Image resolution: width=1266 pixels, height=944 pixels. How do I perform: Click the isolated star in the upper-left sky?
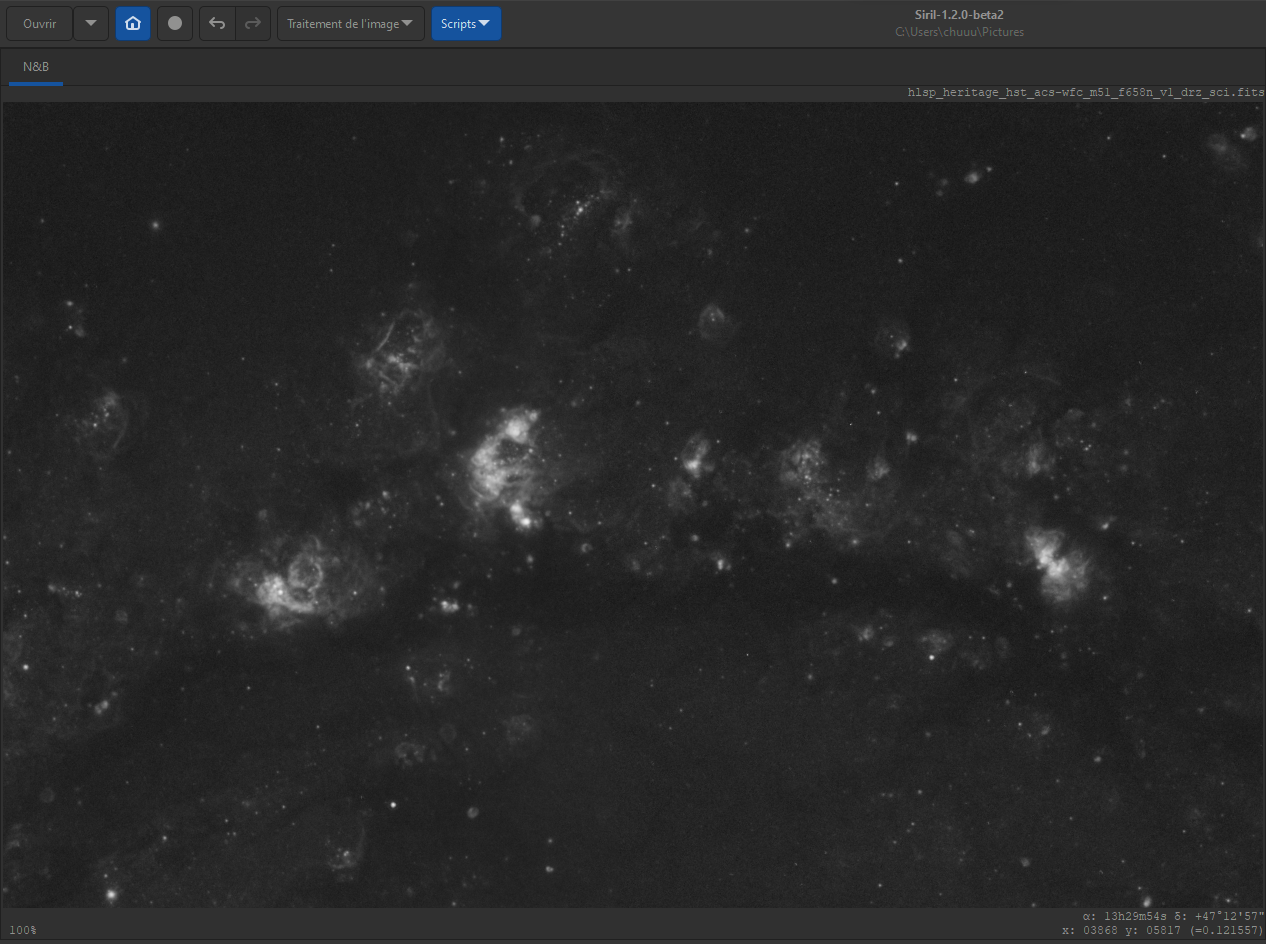point(155,225)
